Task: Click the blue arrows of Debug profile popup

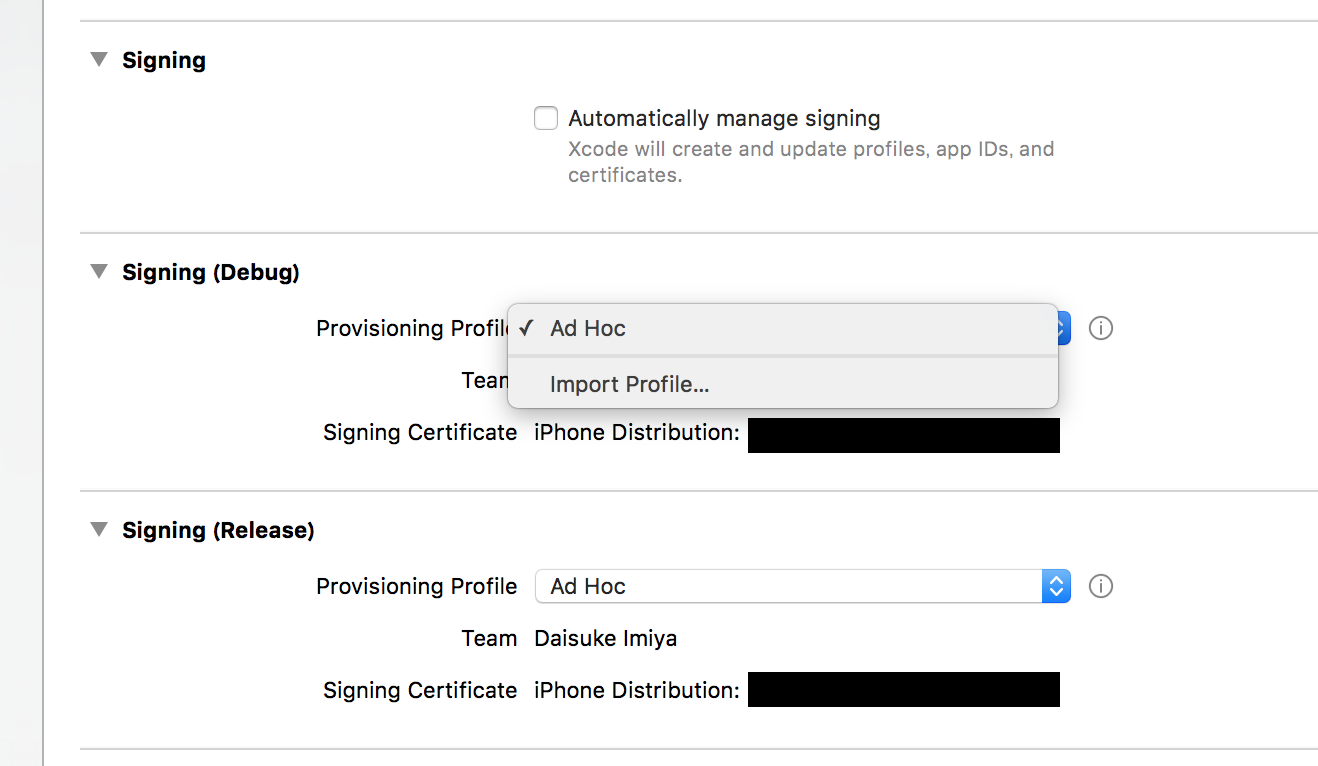Action: 1064,328
